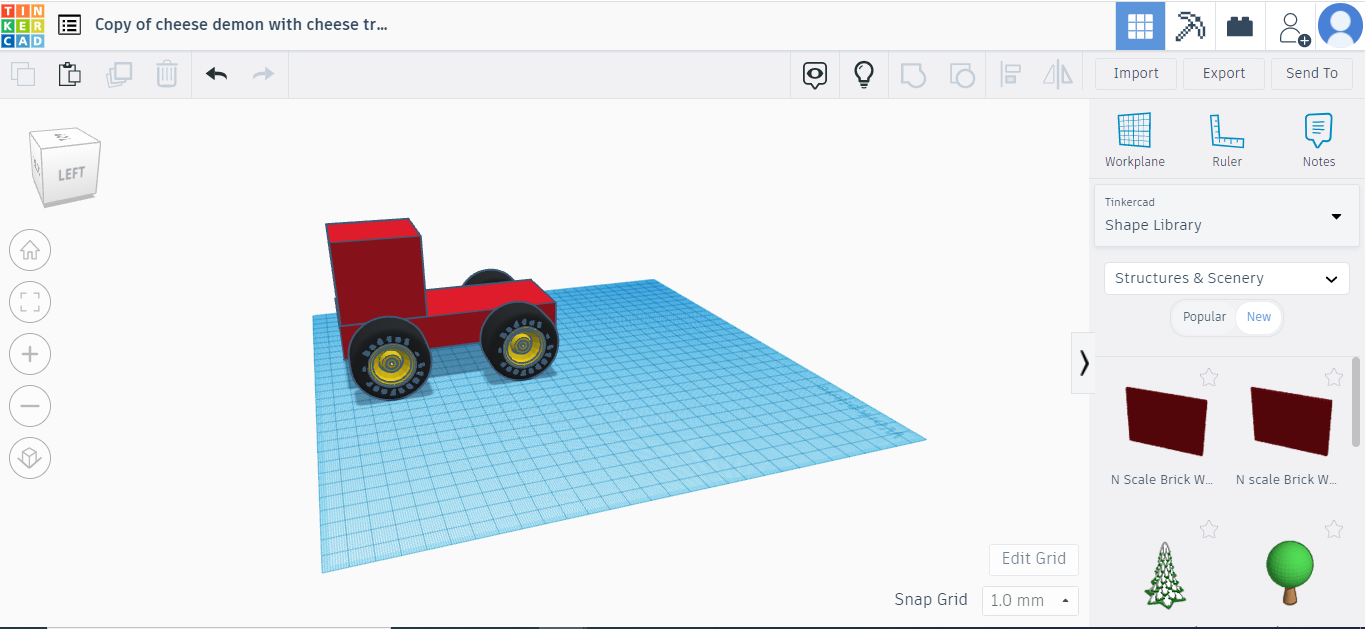Select the snowy pine tree shape
The height and width of the screenshot is (629, 1365).
point(1165,574)
